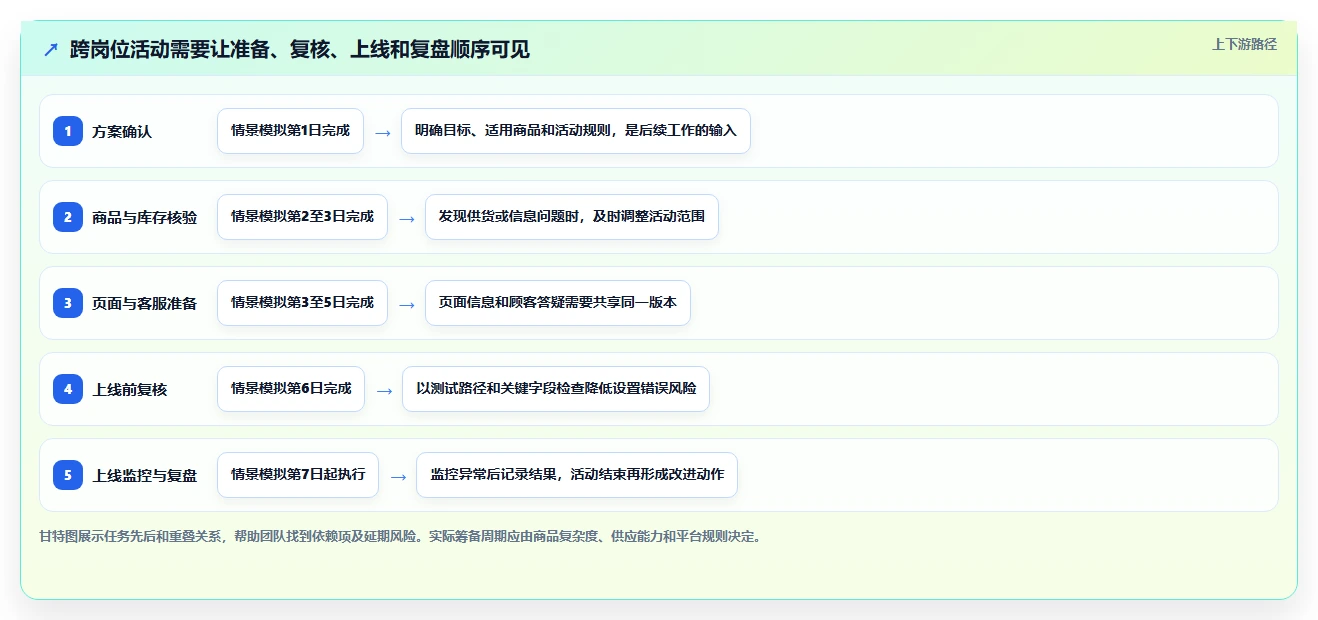This screenshot has width=1318, height=620.
Task: Click the arrow in the 页面与客服准备 row
Action: coord(407,304)
